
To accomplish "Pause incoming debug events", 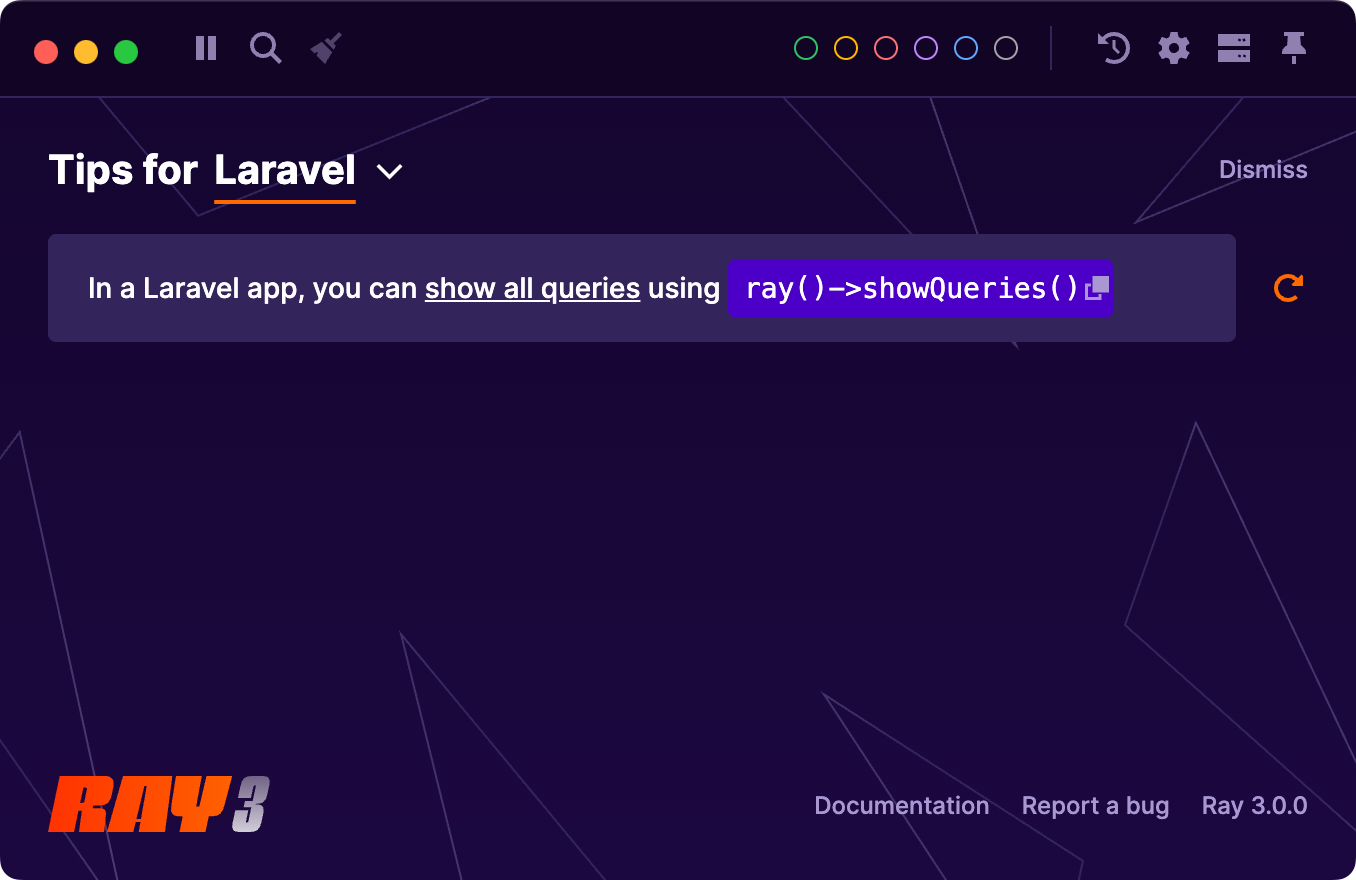I will pyautogui.click(x=205, y=48).
